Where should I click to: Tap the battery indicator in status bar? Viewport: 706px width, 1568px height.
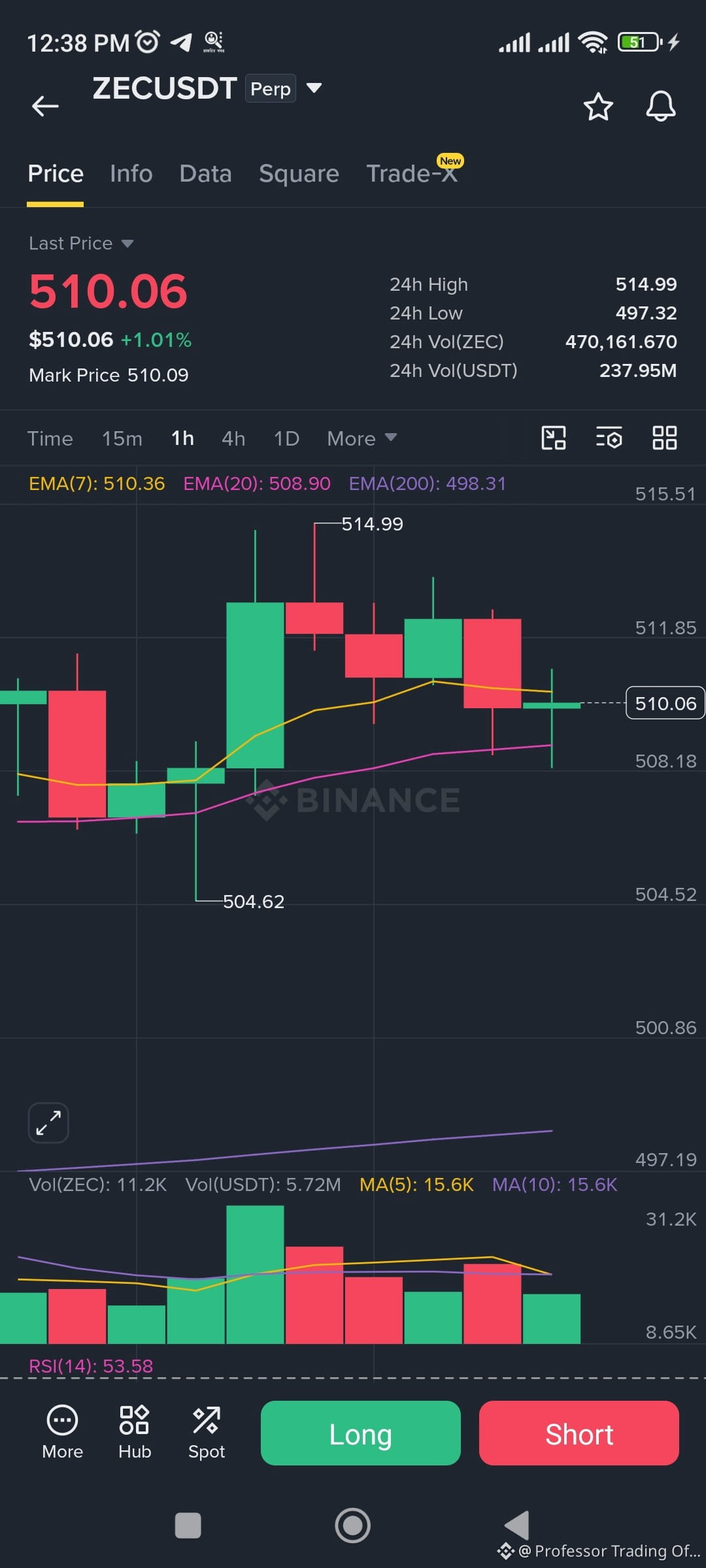640,42
